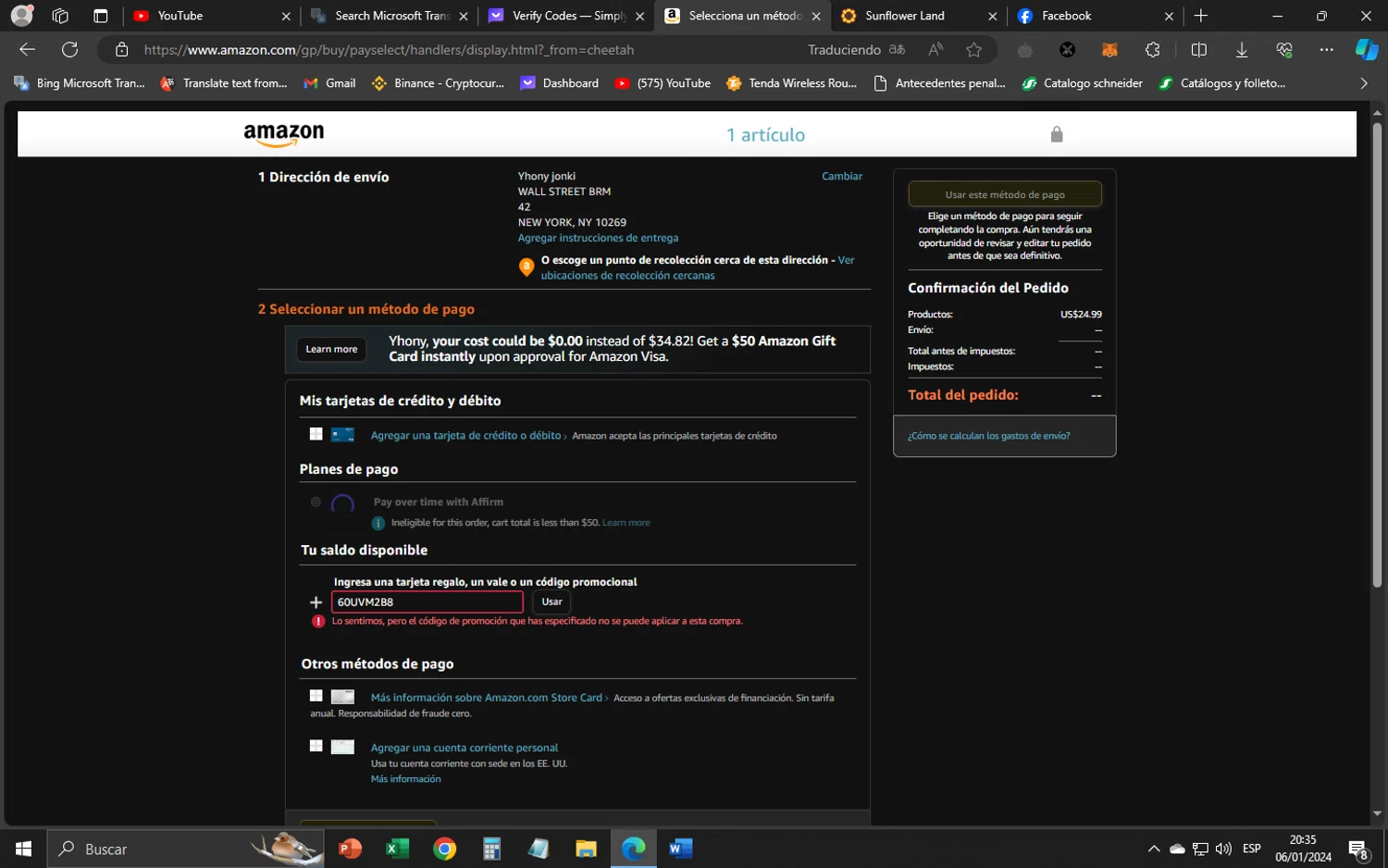Reload the page with refresh icon
The width and height of the screenshot is (1388, 868).
[69, 50]
